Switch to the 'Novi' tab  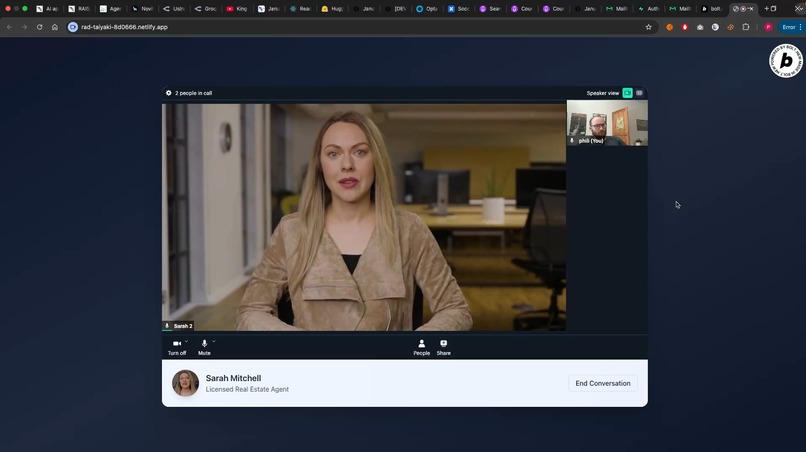(x=142, y=9)
